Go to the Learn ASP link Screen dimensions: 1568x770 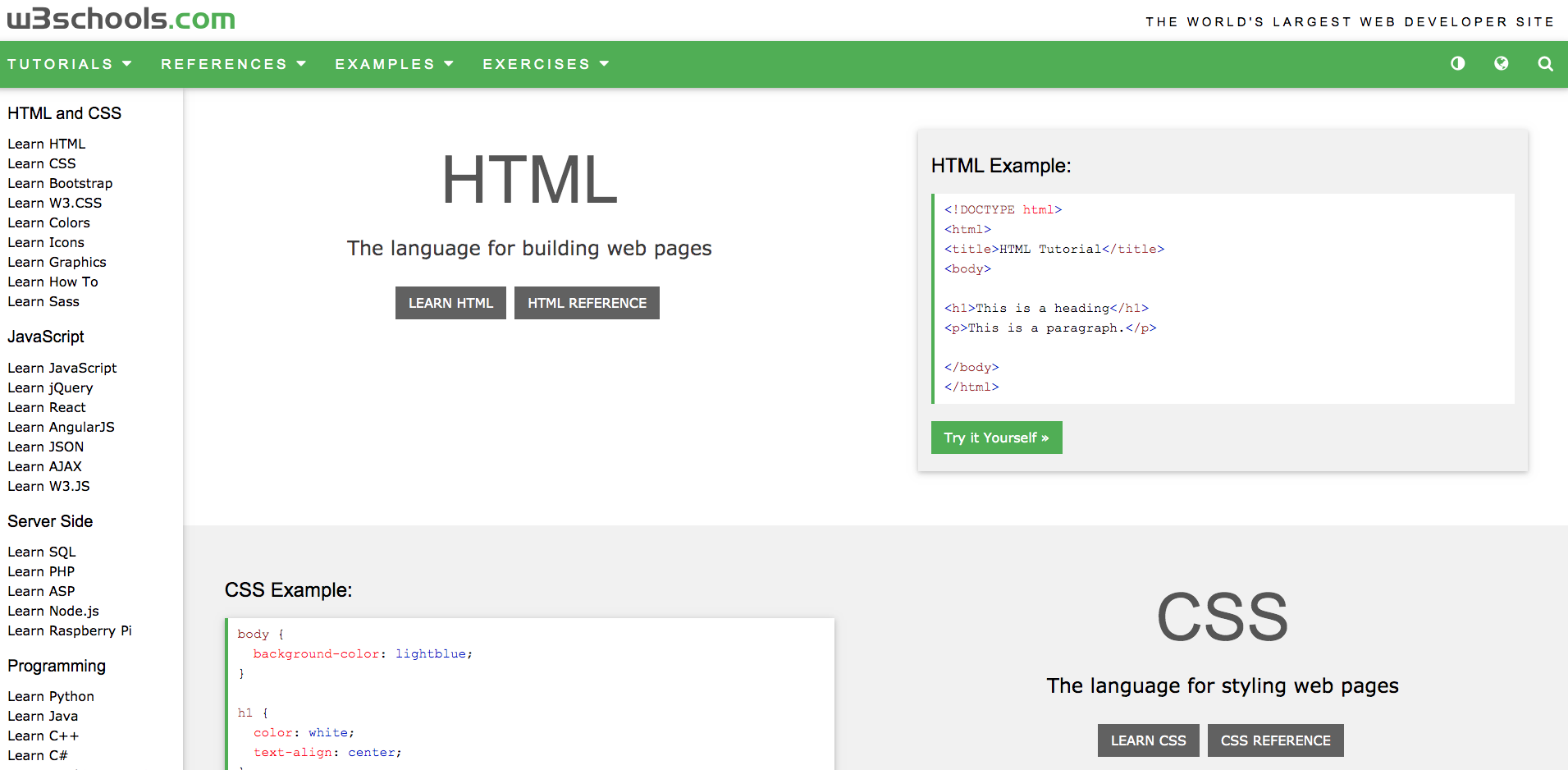[41, 591]
